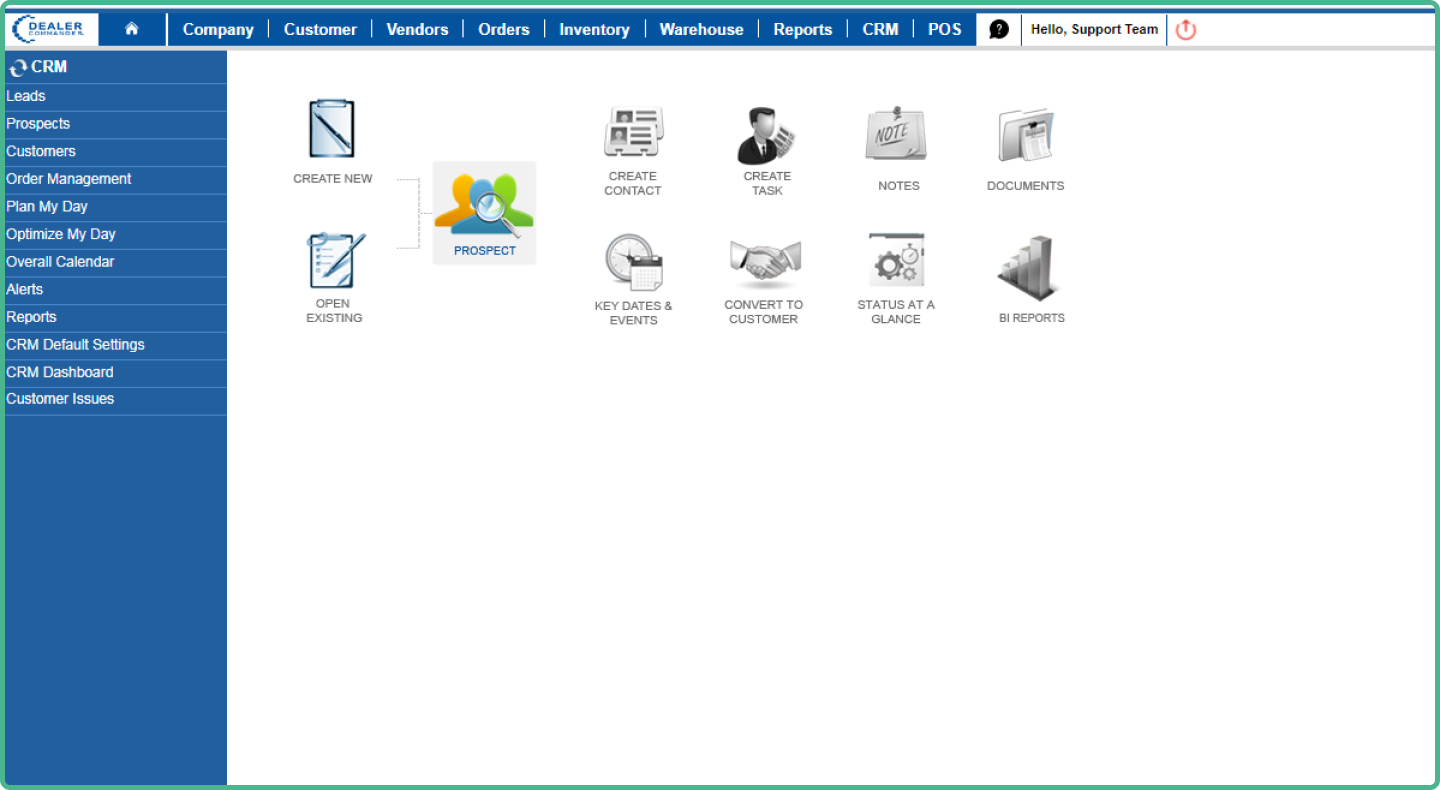Open the BI Reports bar chart icon

coord(1029,267)
